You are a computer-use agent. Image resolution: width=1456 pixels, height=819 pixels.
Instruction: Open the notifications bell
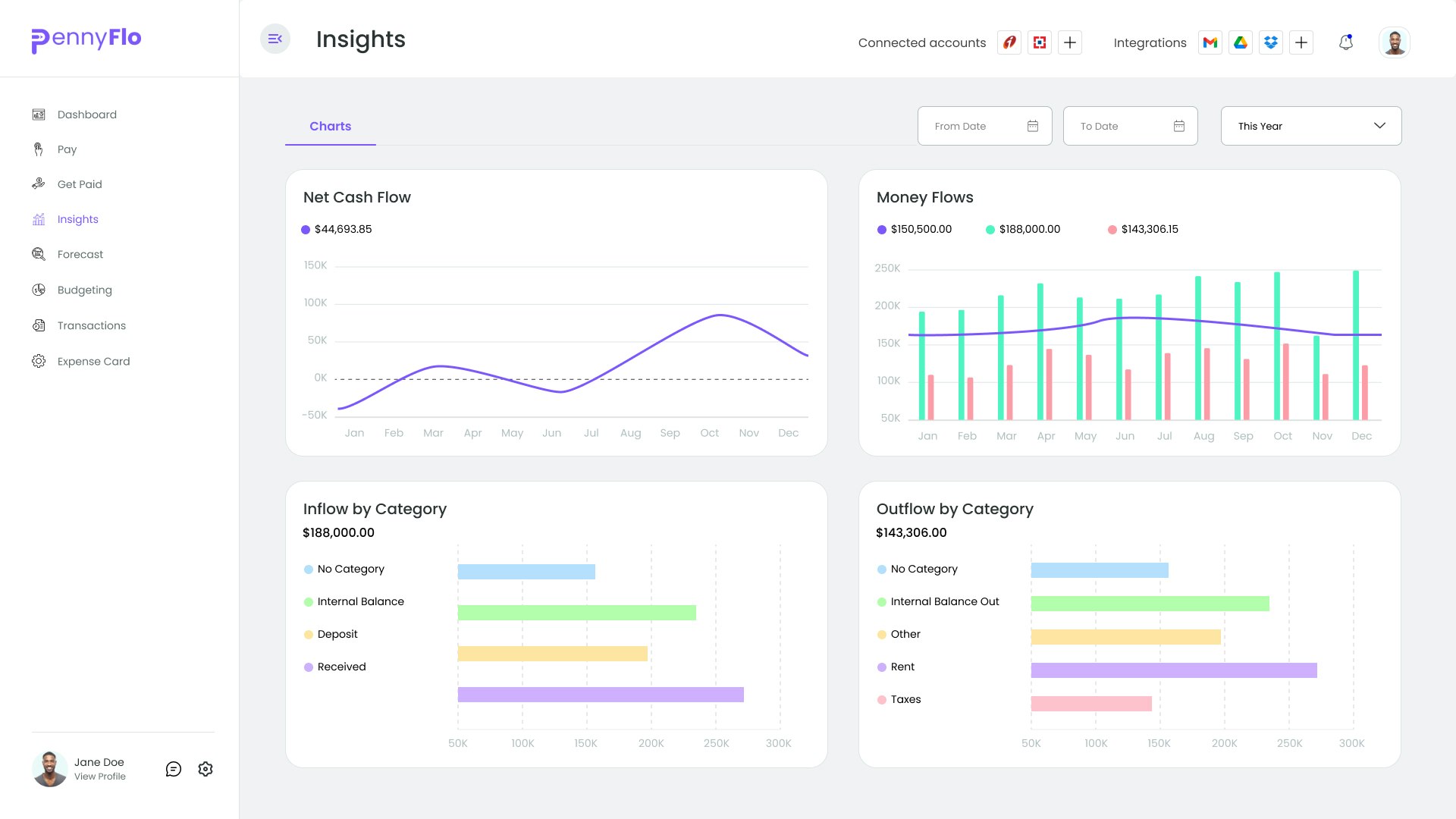click(1346, 42)
